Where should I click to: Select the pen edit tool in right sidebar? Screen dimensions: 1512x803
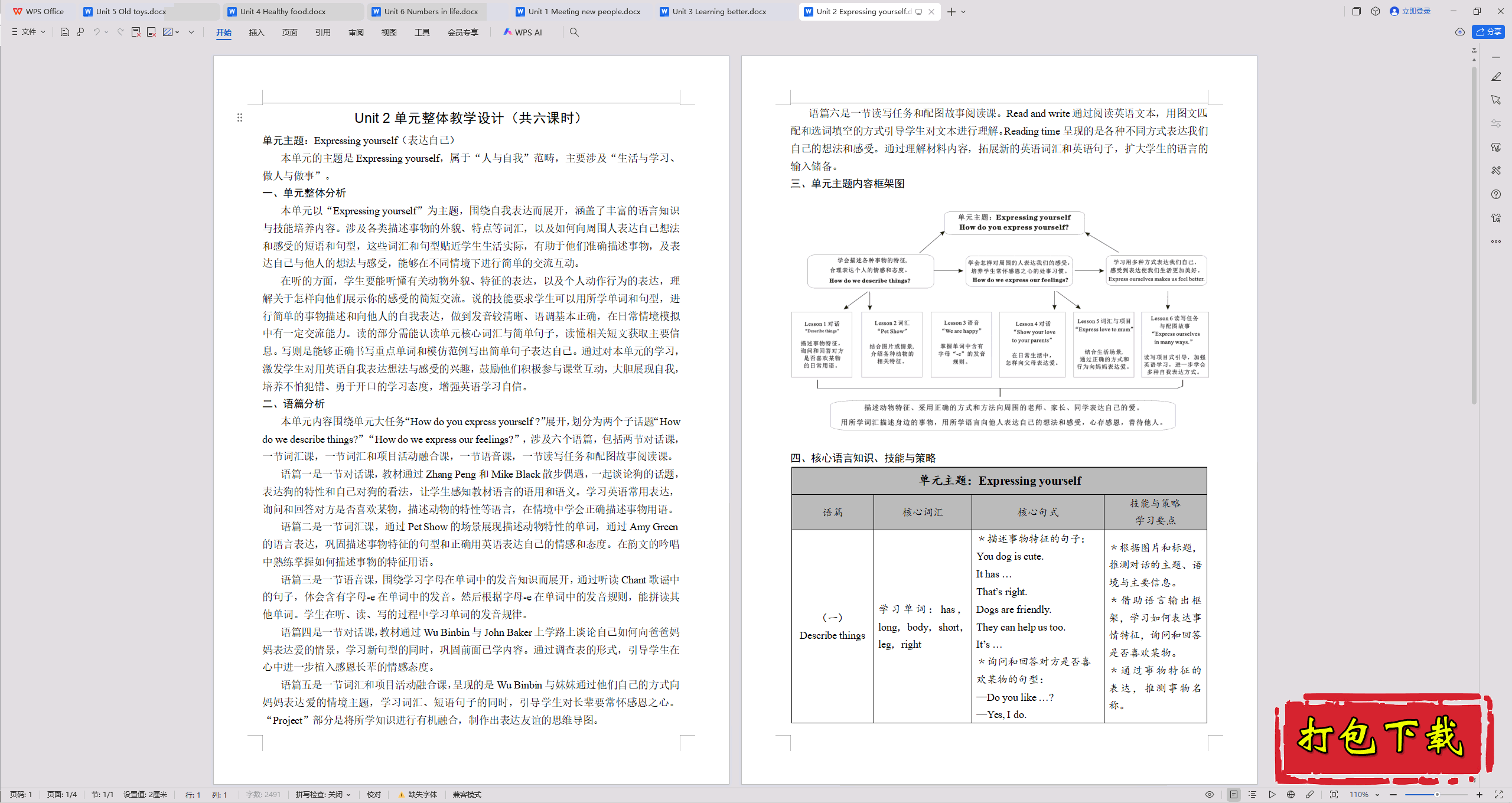click(1496, 77)
